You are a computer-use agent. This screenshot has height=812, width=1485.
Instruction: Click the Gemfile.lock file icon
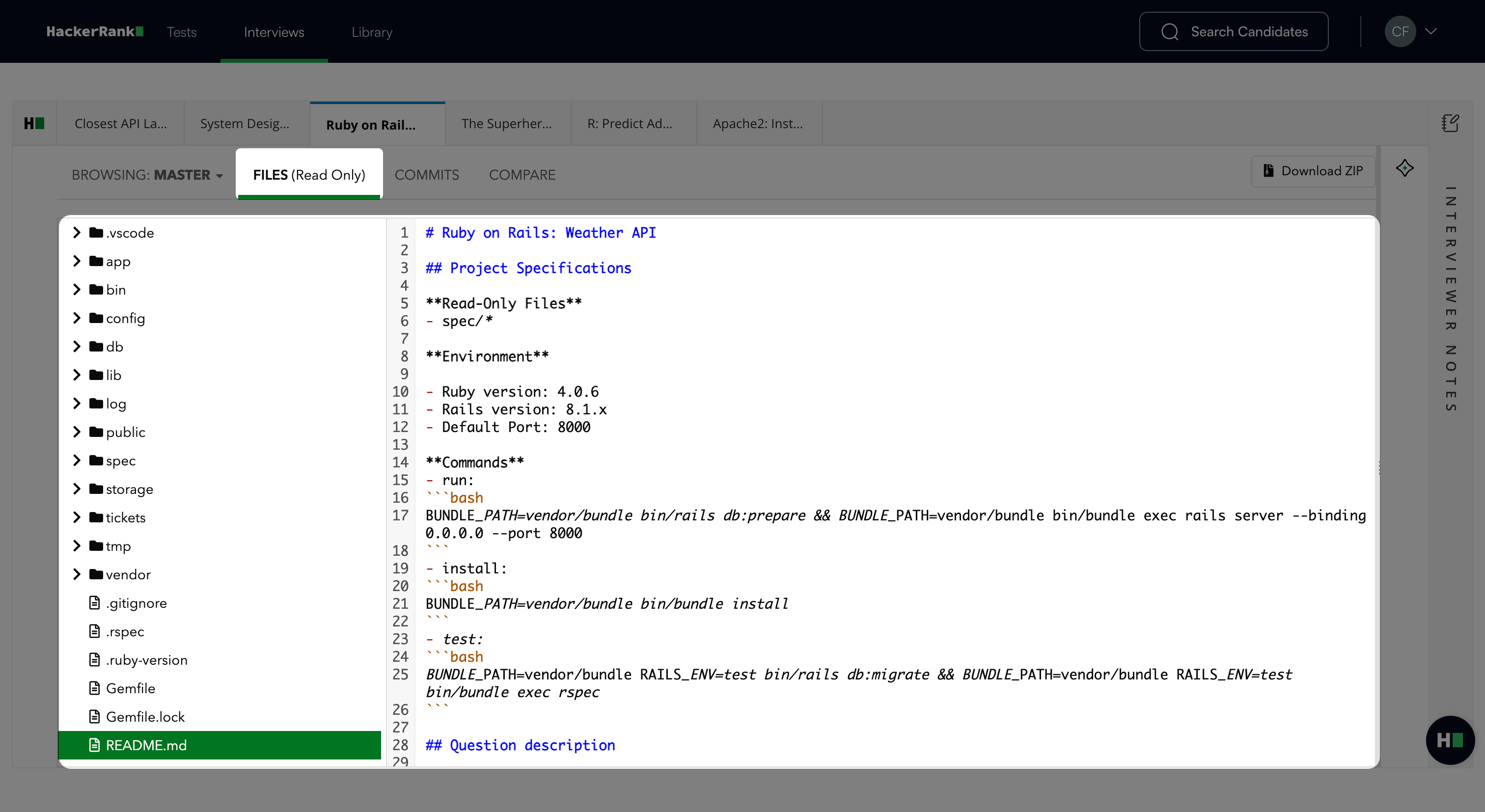[95, 716]
